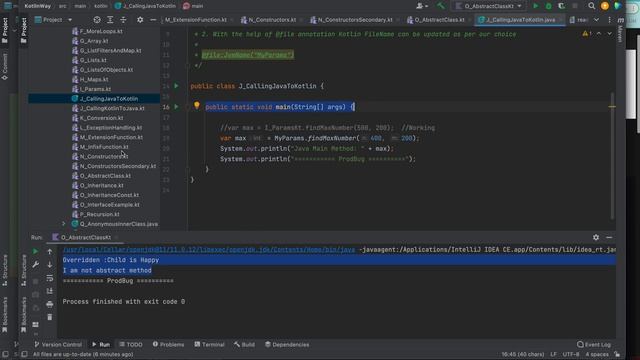Click run gutter arrow beside main method
Viewport: 640px width, 360px height.
point(176,107)
